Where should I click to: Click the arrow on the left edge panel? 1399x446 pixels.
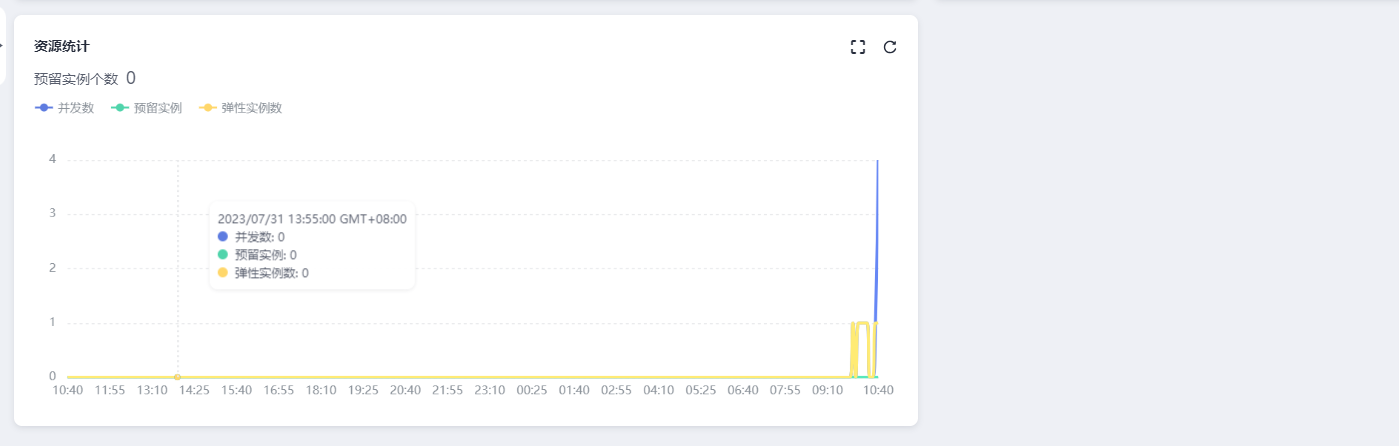[1, 45]
